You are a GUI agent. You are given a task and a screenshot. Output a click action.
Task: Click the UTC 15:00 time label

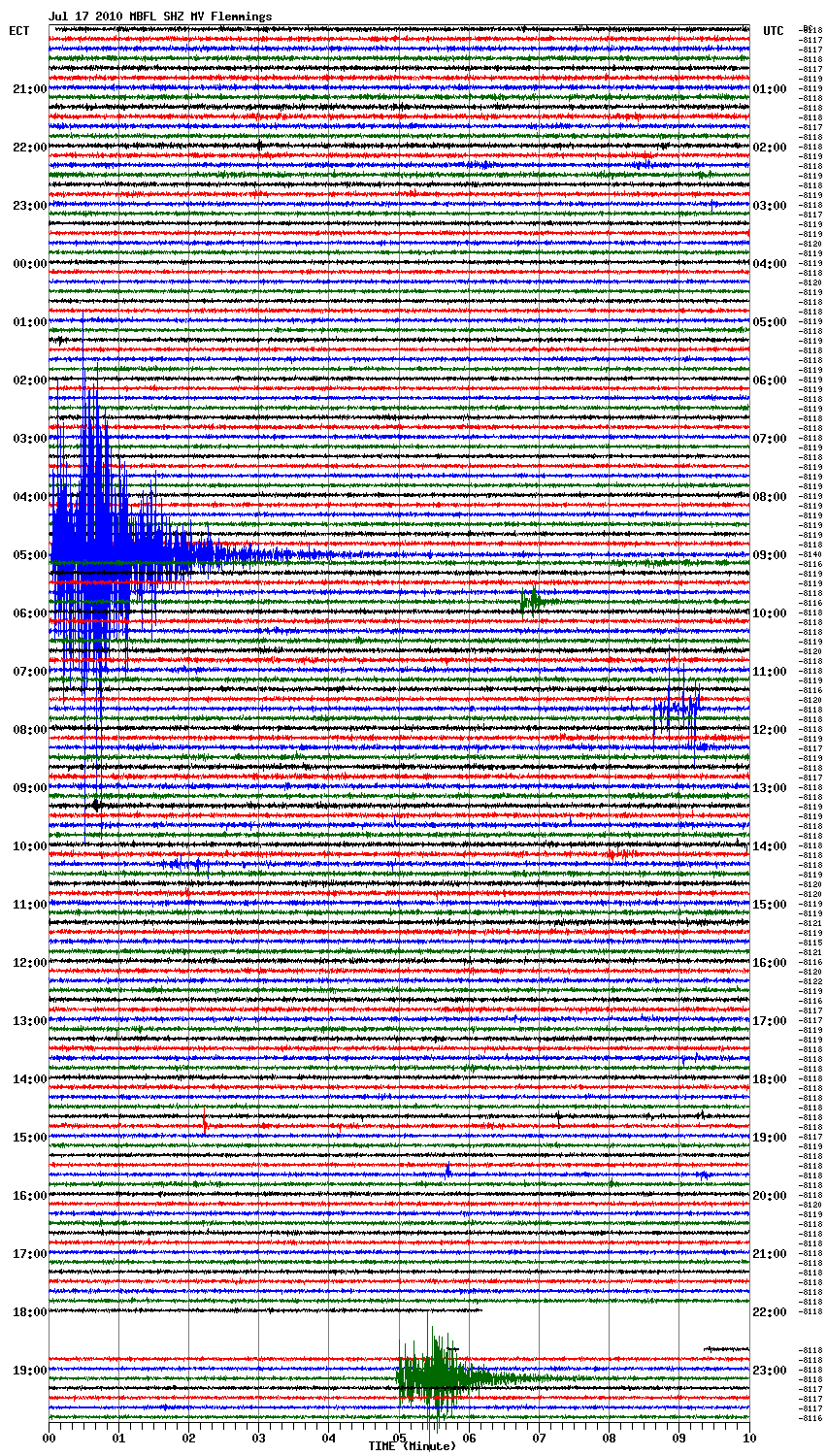click(x=769, y=905)
